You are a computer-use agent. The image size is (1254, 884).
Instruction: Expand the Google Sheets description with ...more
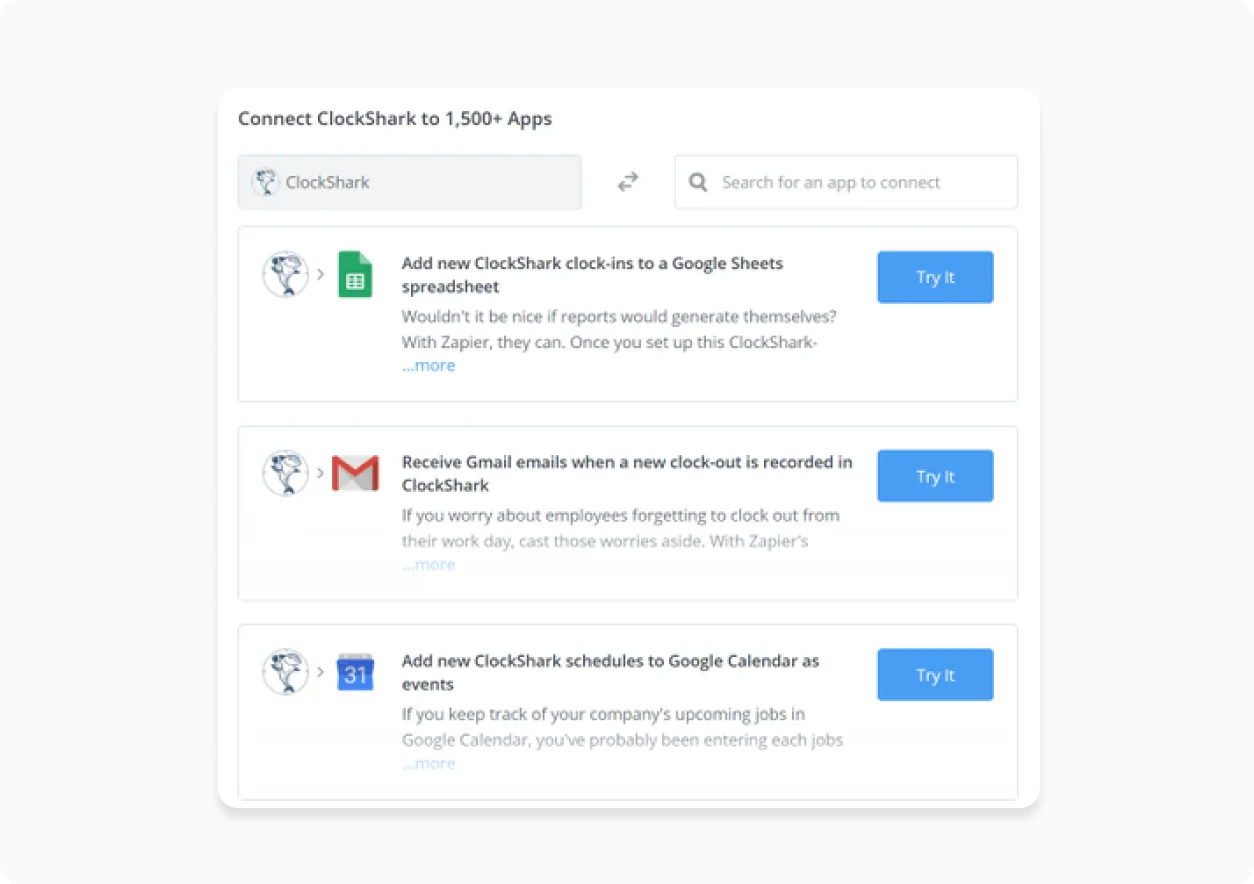coord(428,366)
